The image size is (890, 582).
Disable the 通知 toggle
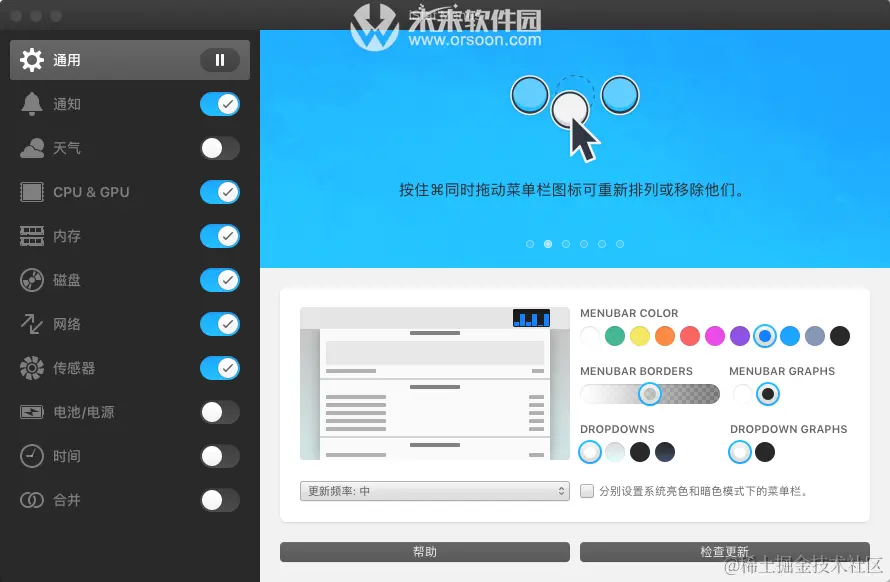[220, 104]
